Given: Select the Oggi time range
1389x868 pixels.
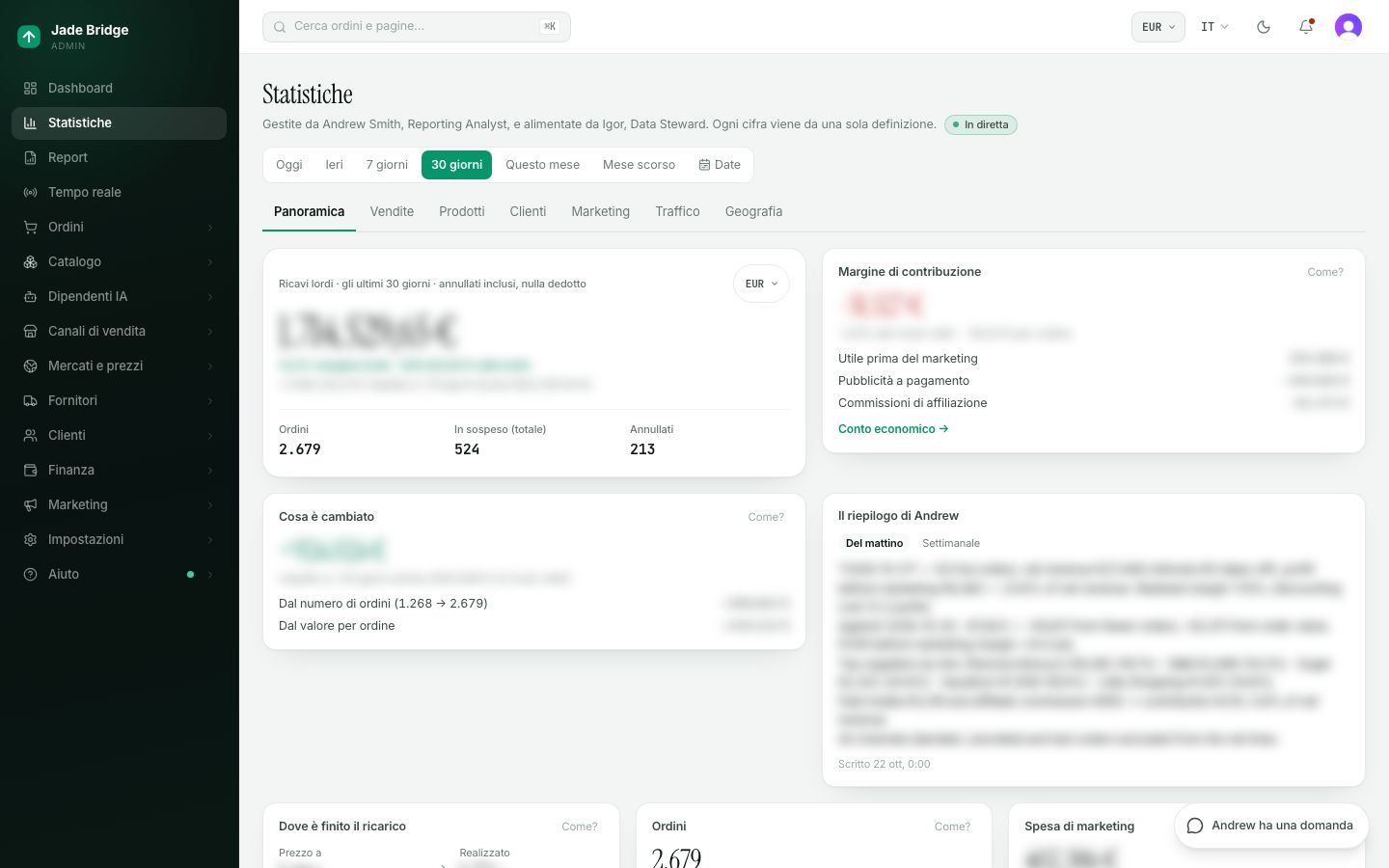Looking at the screenshot, I should click(x=289, y=165).
